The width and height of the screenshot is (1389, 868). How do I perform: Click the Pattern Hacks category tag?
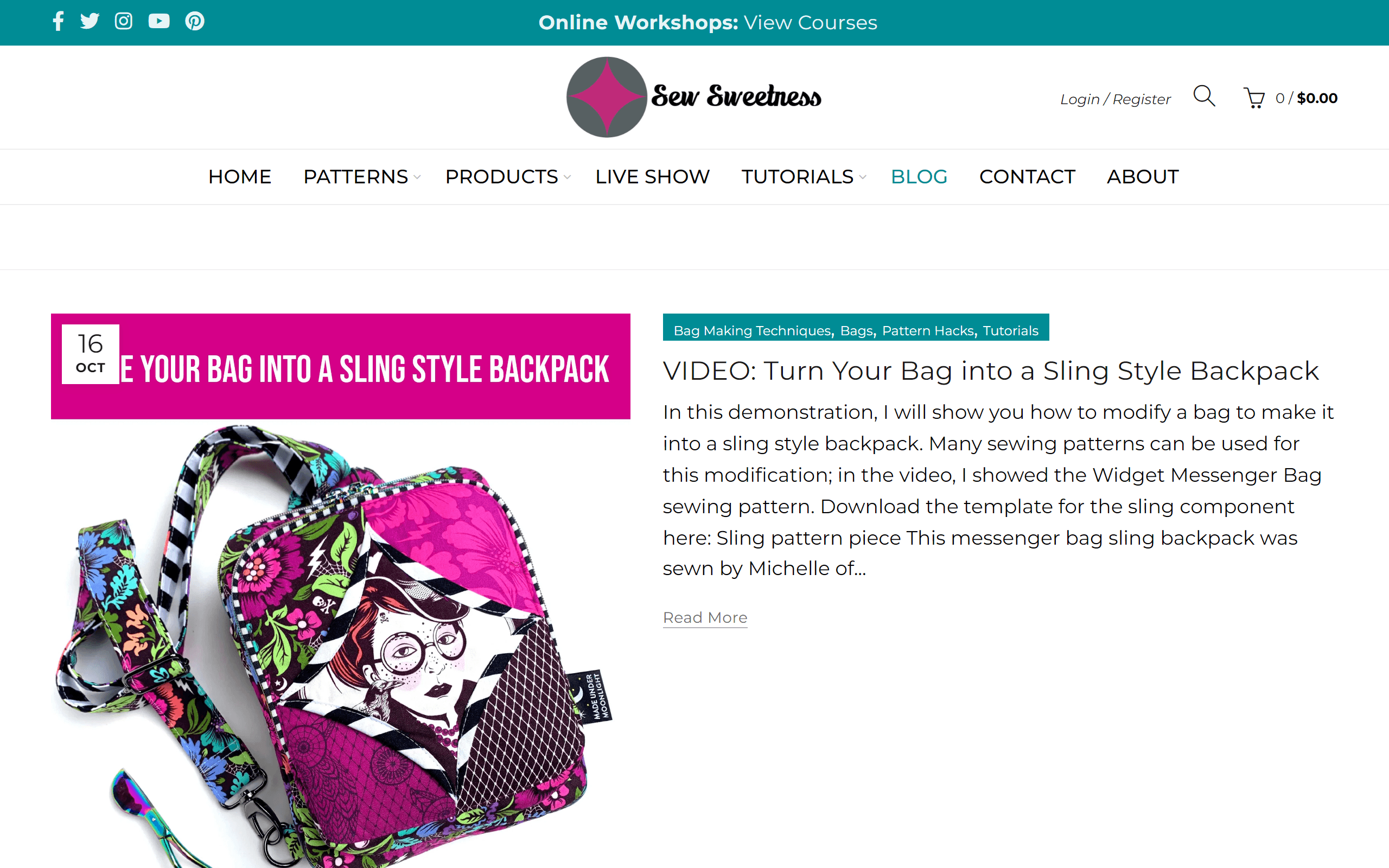pos(928,331)
